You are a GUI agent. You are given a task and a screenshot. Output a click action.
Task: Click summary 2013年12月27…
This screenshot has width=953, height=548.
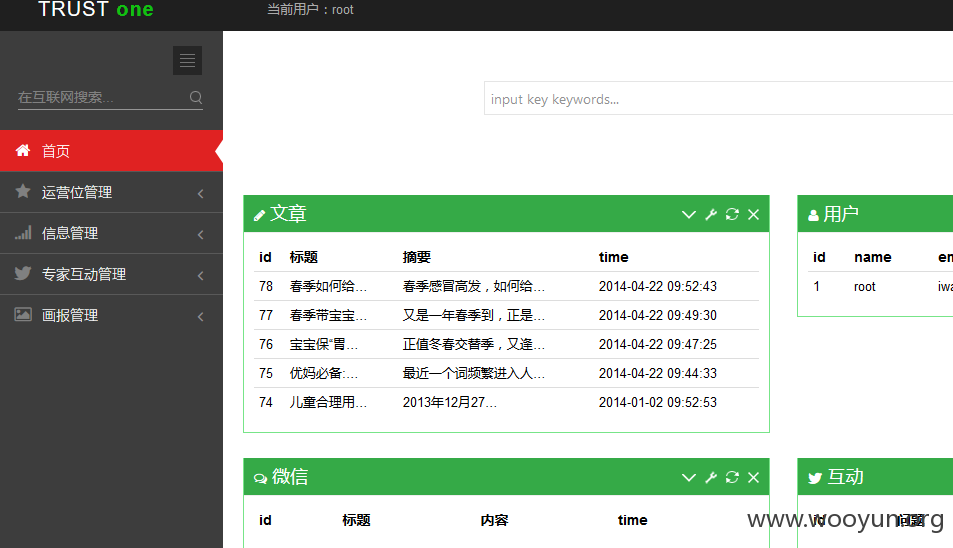(449, 402)
